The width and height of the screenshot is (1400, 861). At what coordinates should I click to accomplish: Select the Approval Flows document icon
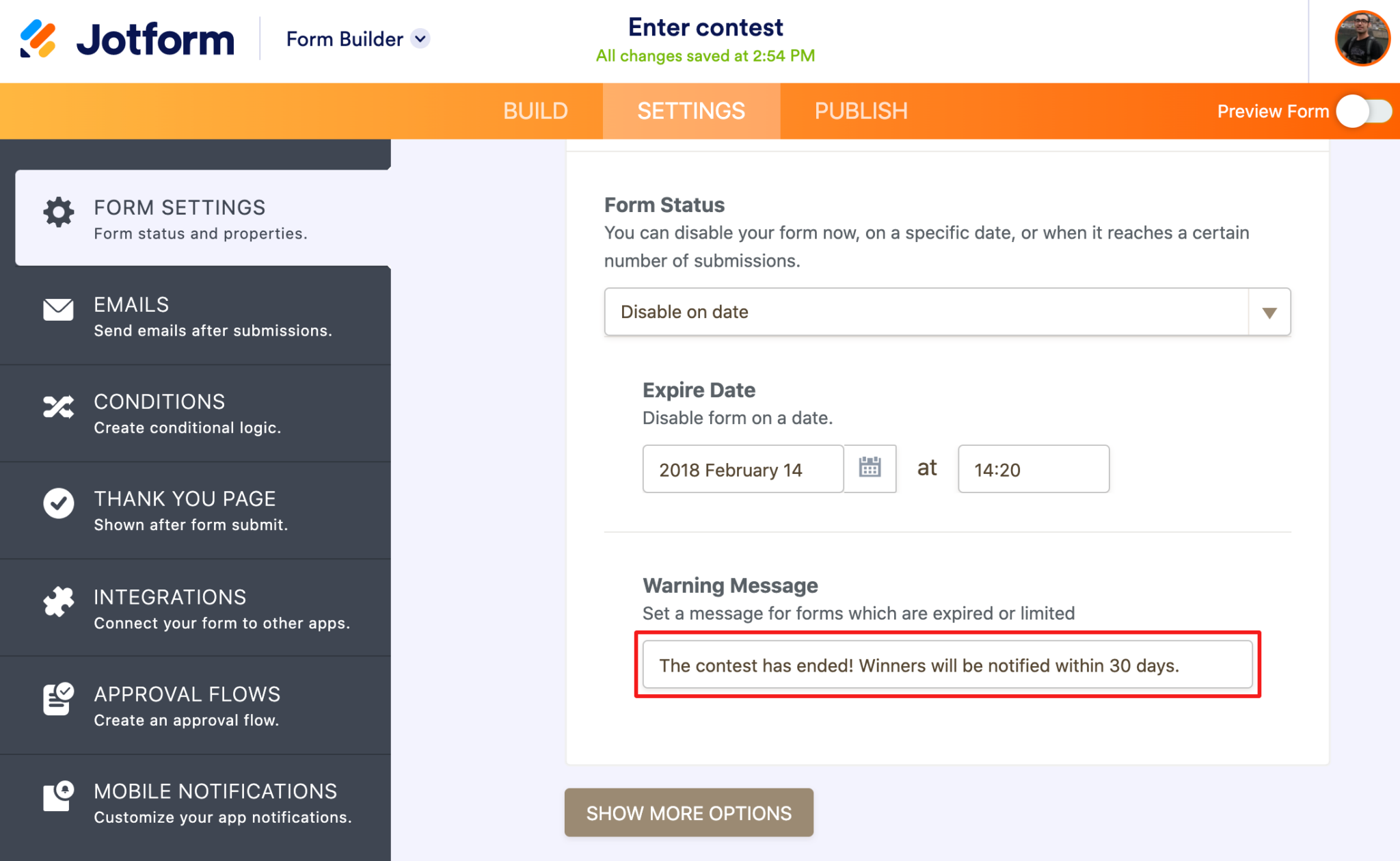pos(57,699)
